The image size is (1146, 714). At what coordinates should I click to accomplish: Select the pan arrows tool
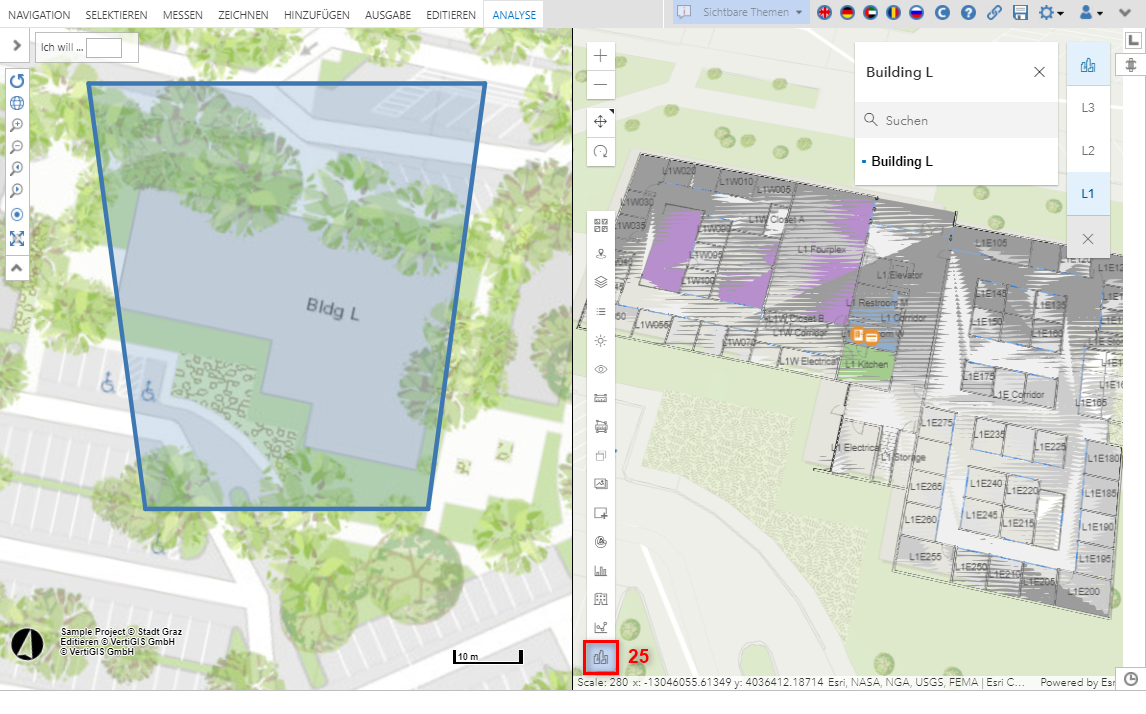tap(601, 121)
